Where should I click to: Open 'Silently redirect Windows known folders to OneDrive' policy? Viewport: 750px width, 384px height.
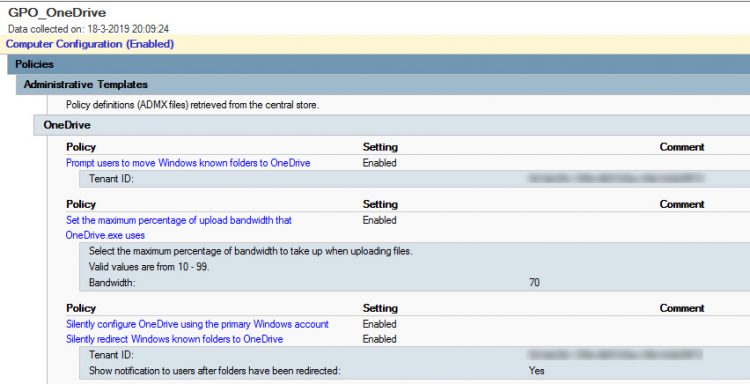coord(175,339)
